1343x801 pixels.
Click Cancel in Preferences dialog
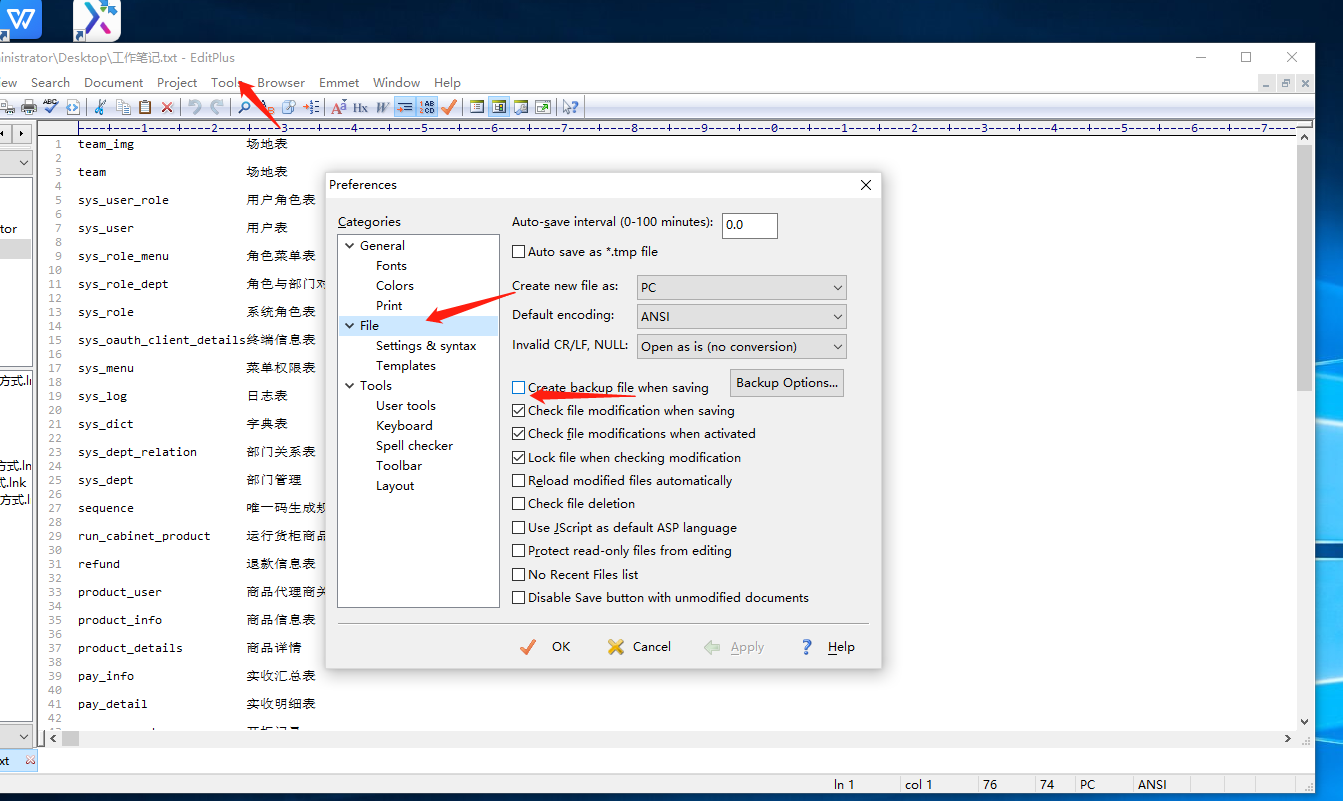(x=639, y=647)
